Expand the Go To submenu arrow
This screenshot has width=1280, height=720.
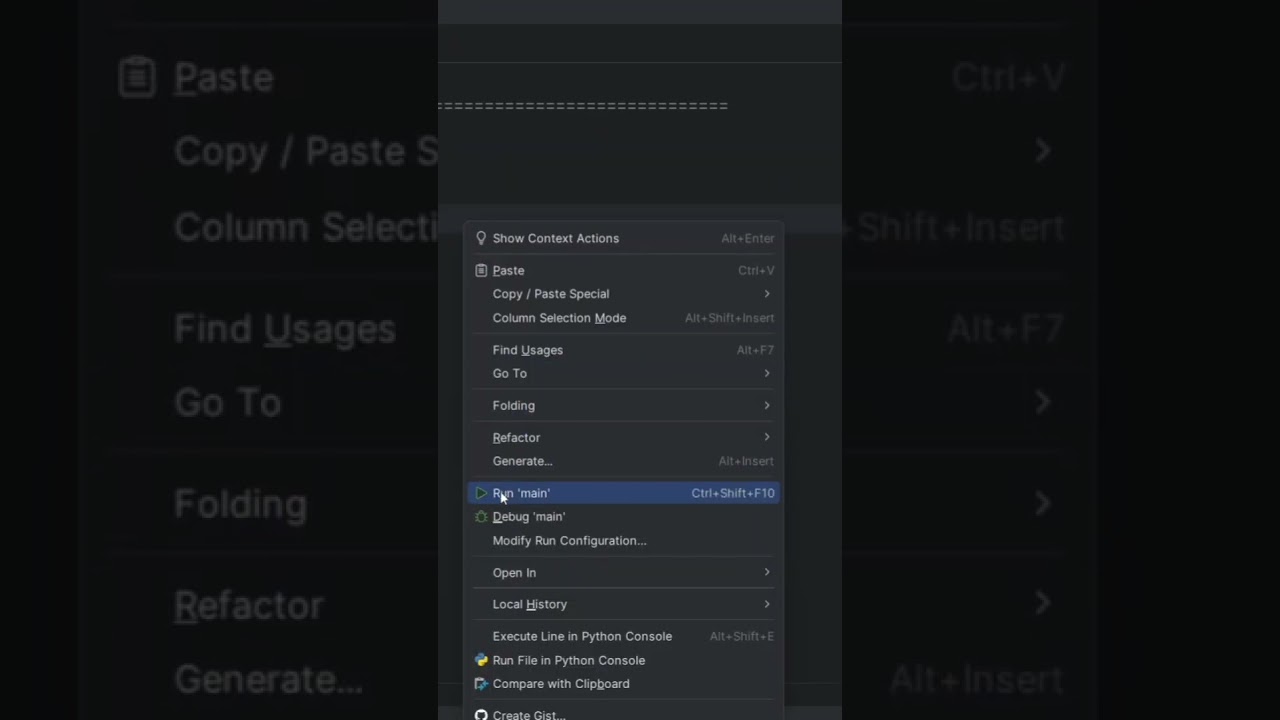click(767, 373)
